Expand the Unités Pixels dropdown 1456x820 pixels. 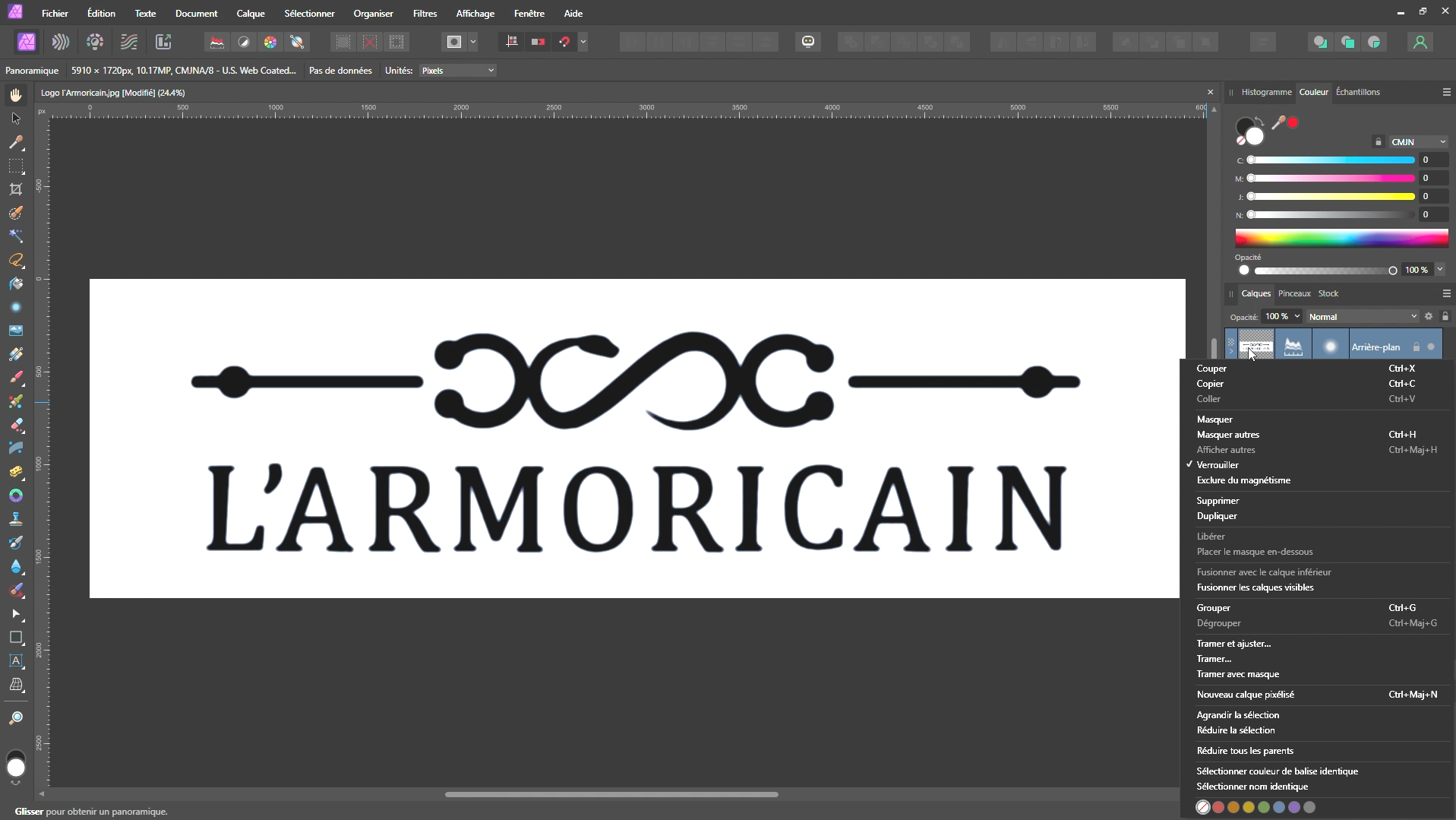tap(458, 71)
